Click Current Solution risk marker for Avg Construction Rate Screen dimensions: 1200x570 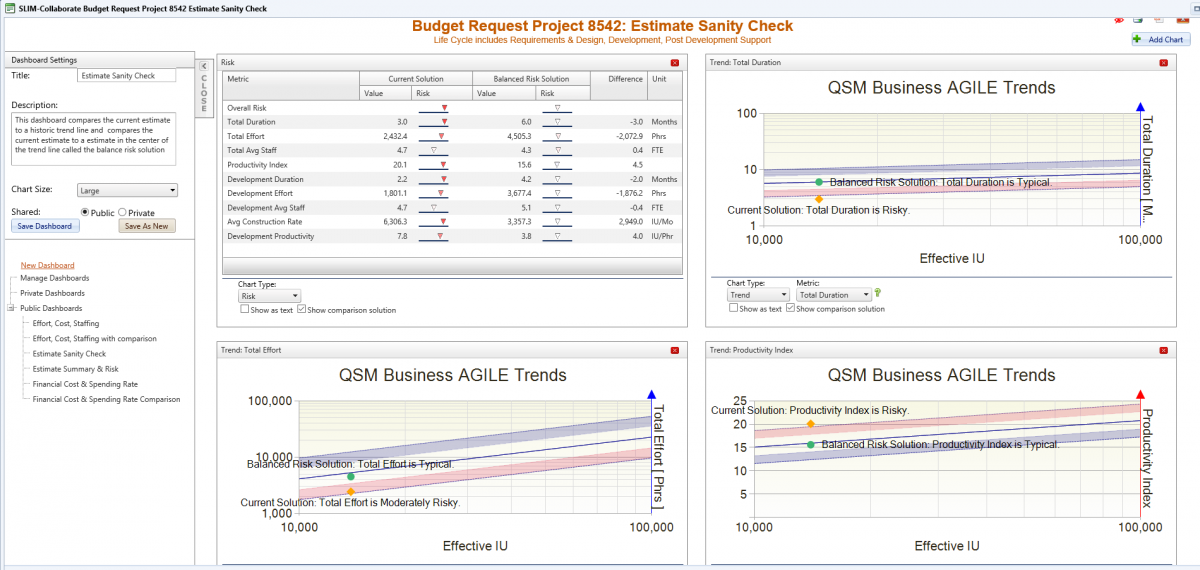pyautogui.click(x=444, y=222)
